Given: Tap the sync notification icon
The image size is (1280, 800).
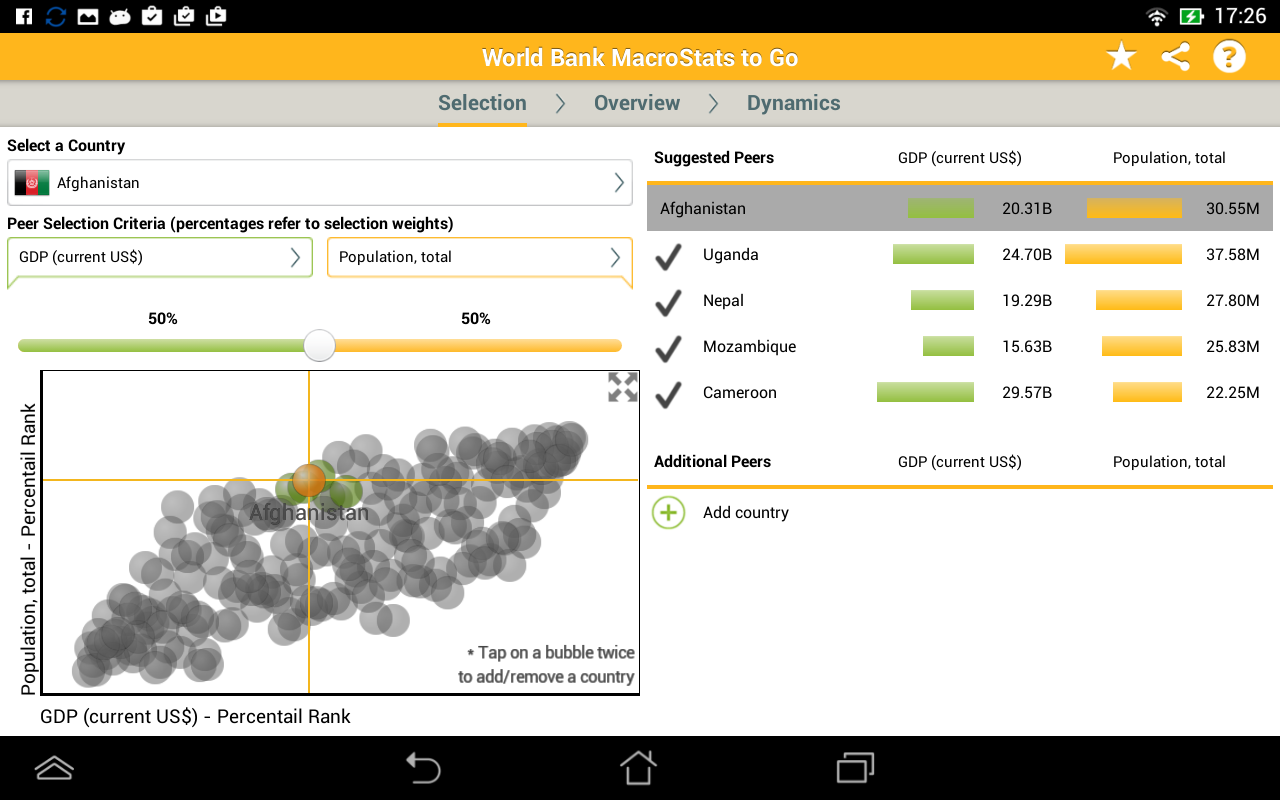Looking at the screenshot, I should click(x=56, y=16).
